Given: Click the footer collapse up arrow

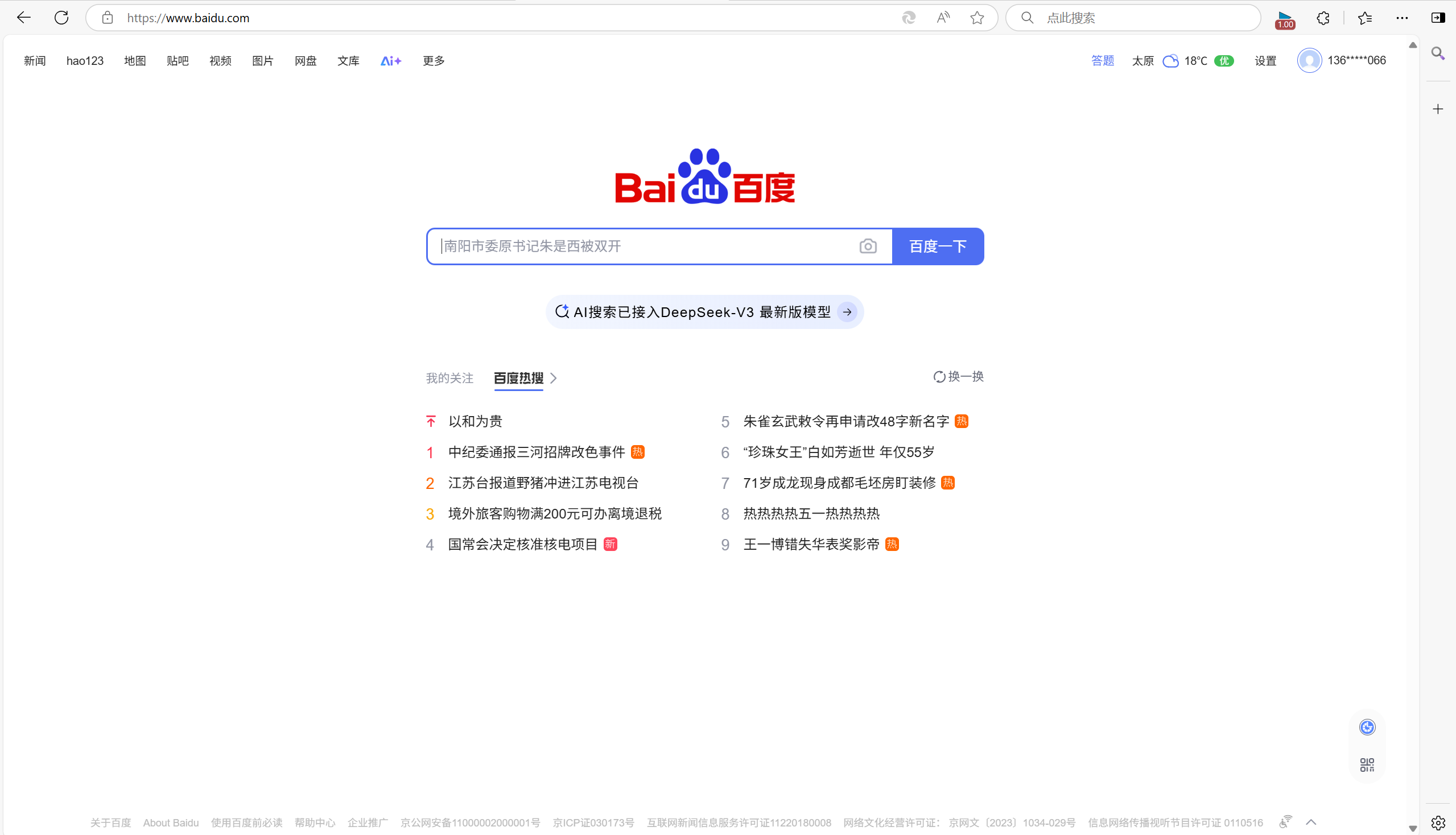Looking at the screenshot, I should [1311, 822].
